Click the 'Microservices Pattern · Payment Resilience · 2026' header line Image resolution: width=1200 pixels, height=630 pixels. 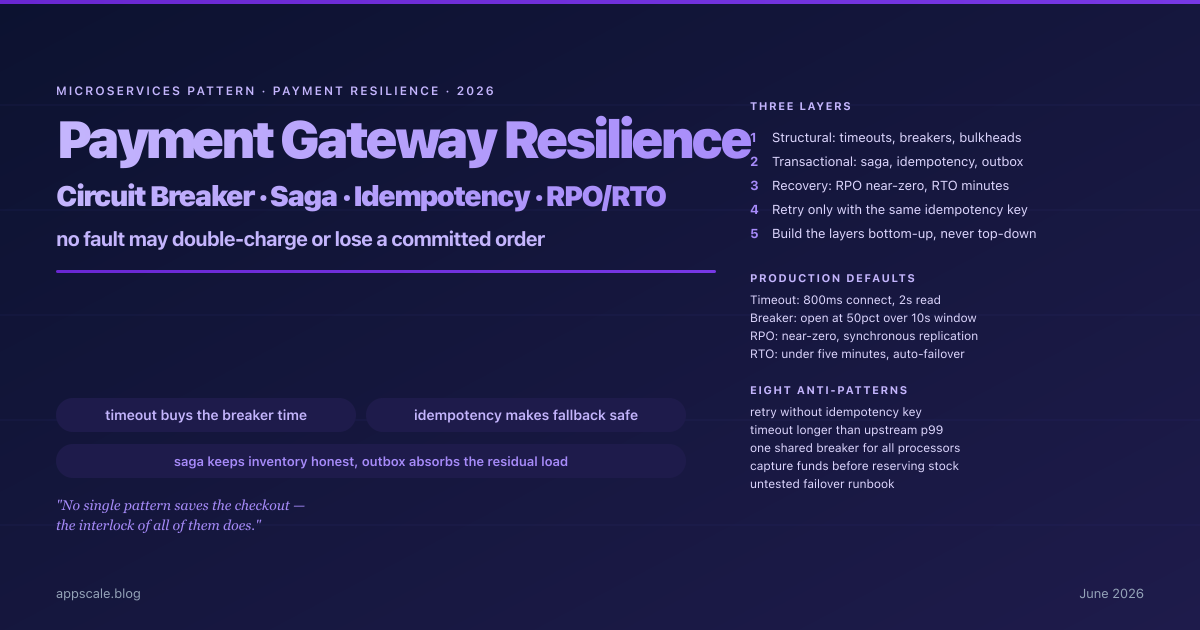click(276, 91)
